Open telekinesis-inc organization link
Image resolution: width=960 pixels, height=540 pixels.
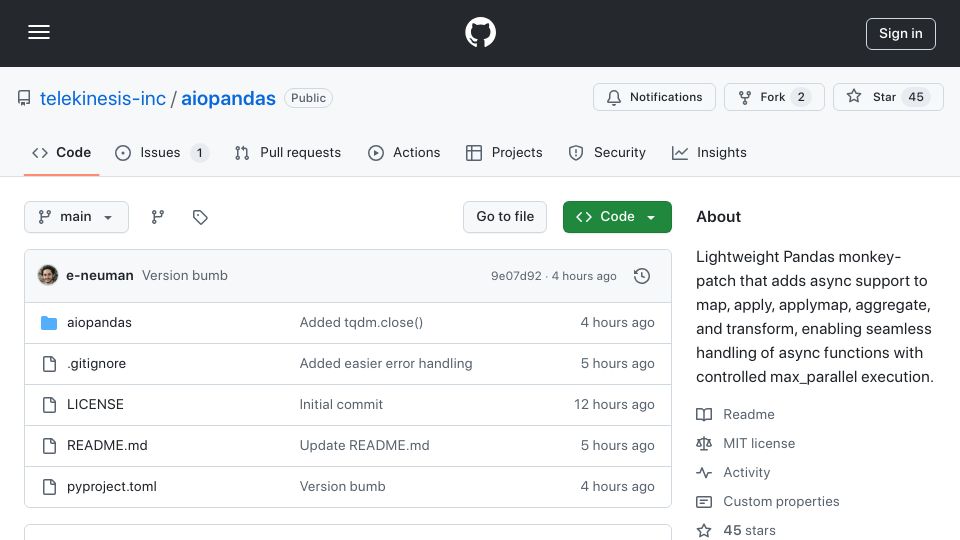point(103,98)
